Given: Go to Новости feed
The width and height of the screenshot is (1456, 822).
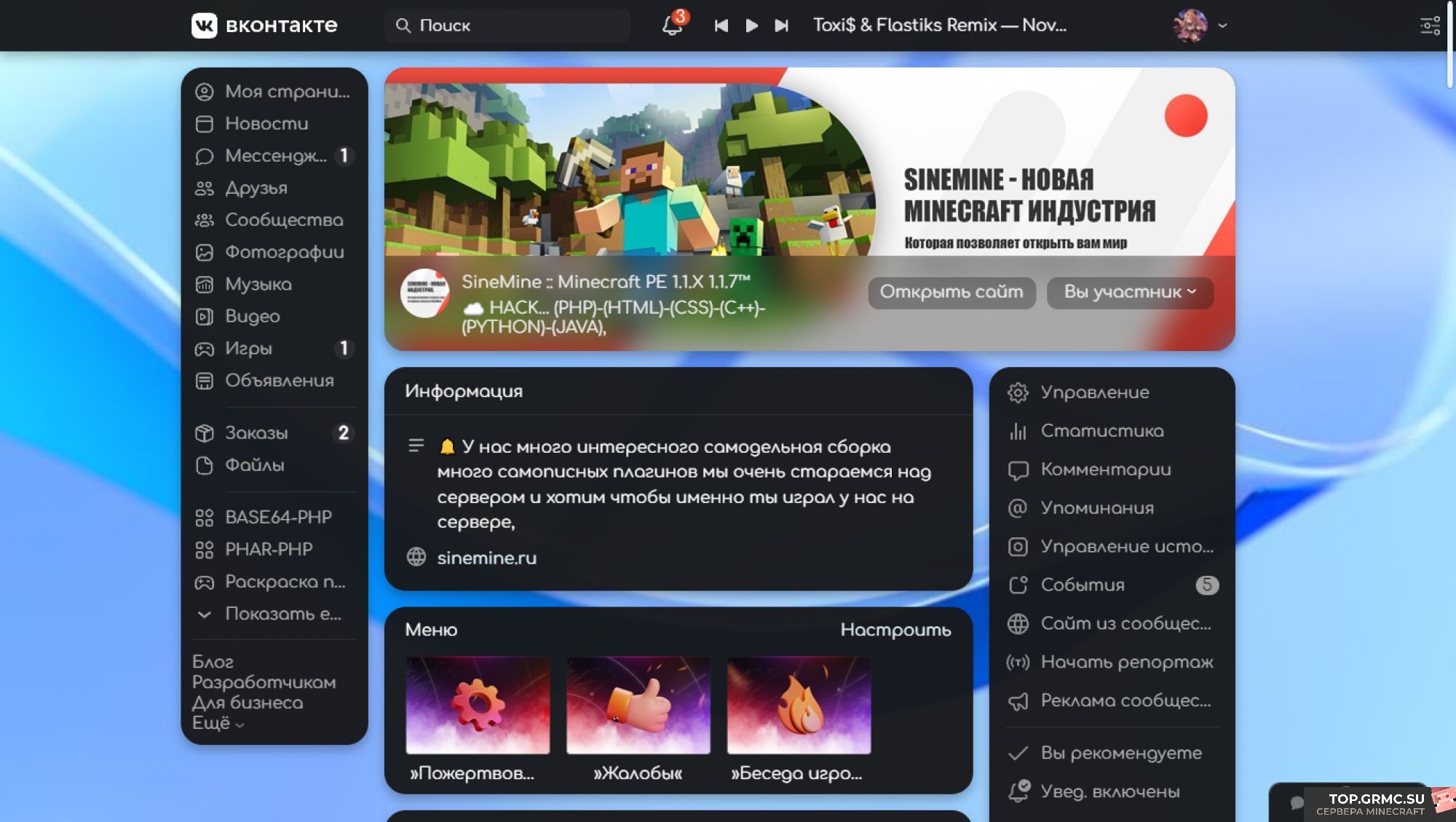Looking at the screenshot, I should 274,124.
